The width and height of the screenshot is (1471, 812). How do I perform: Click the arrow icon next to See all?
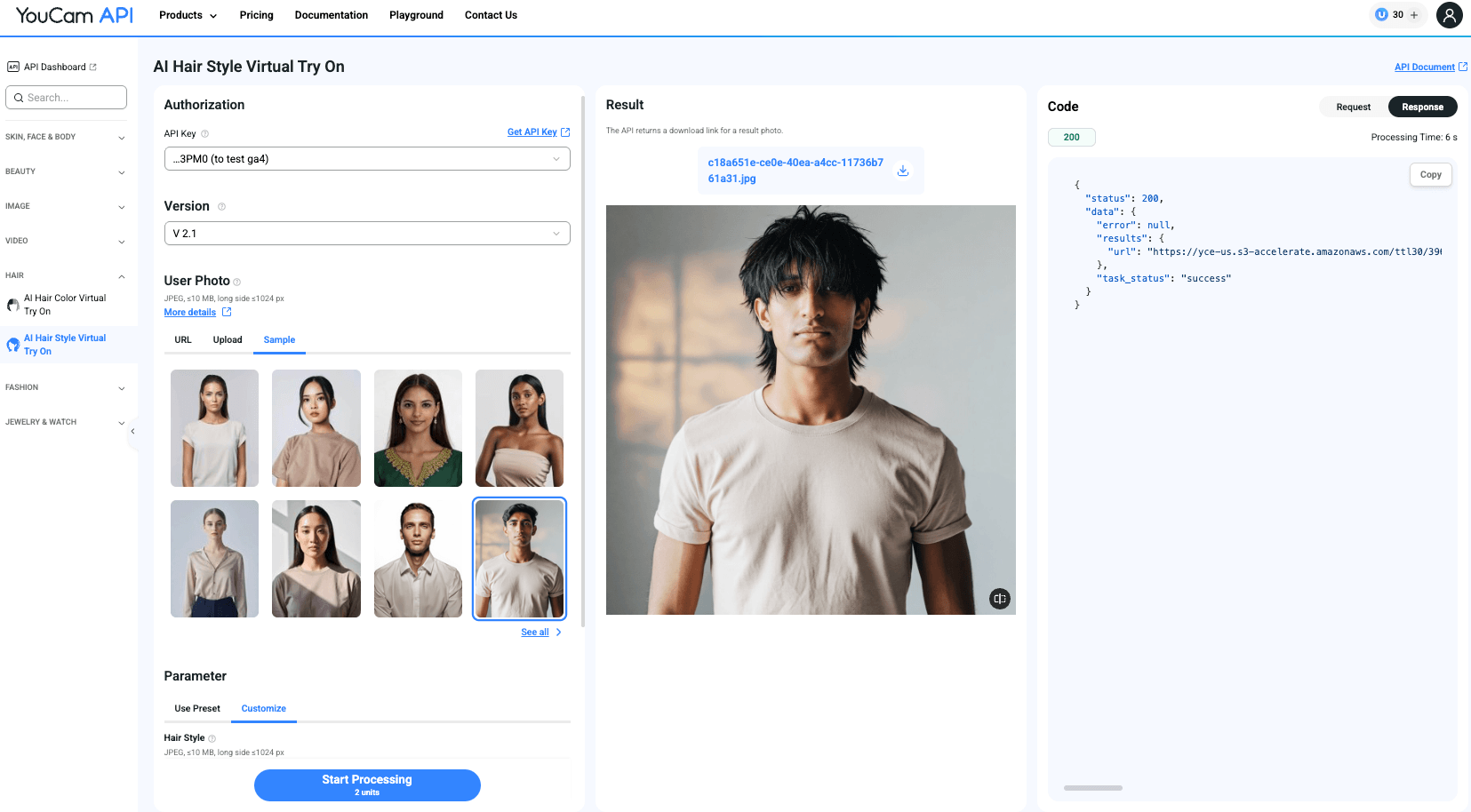(558, 633)
